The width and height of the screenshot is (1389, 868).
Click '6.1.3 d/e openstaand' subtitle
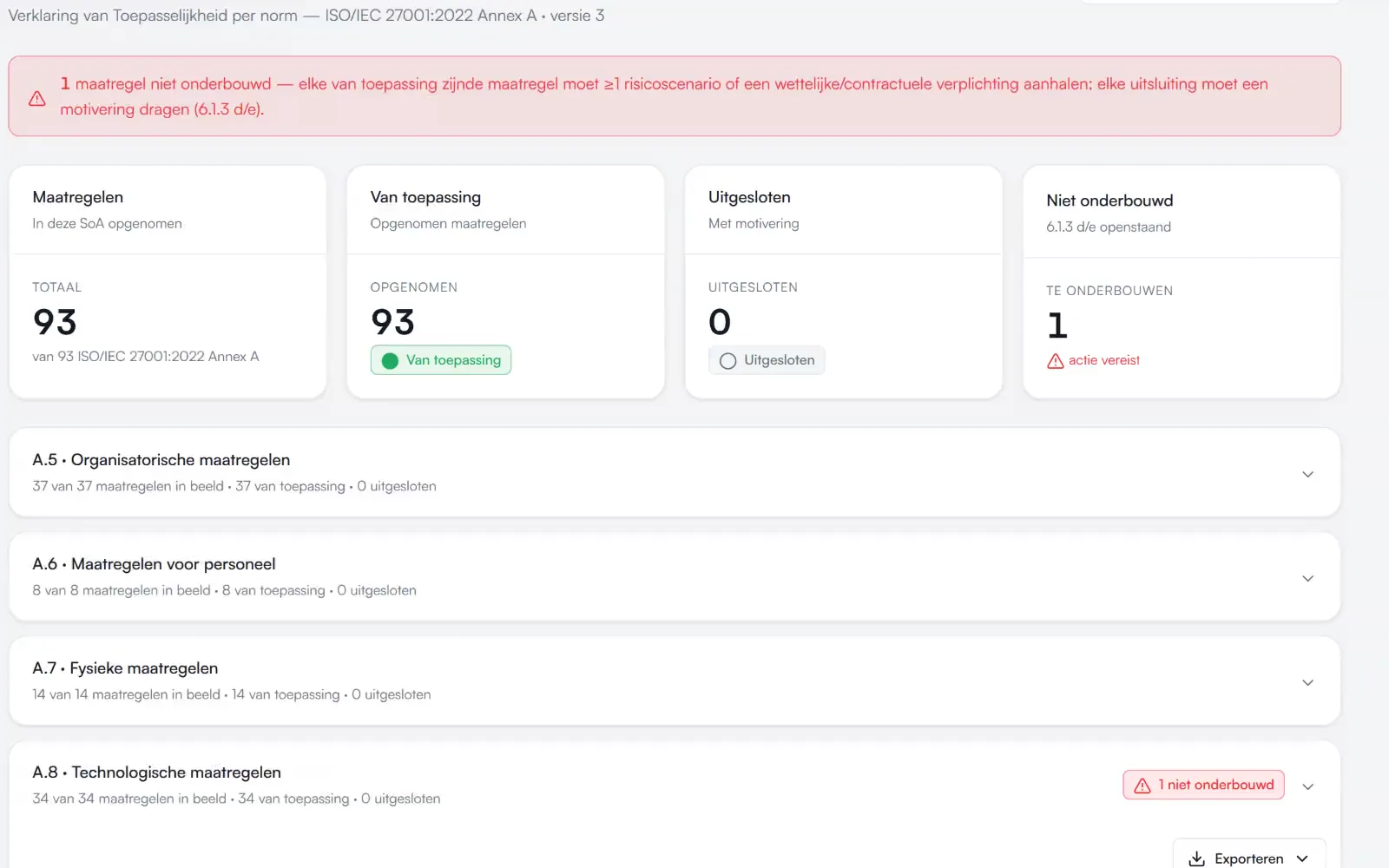1109,227
